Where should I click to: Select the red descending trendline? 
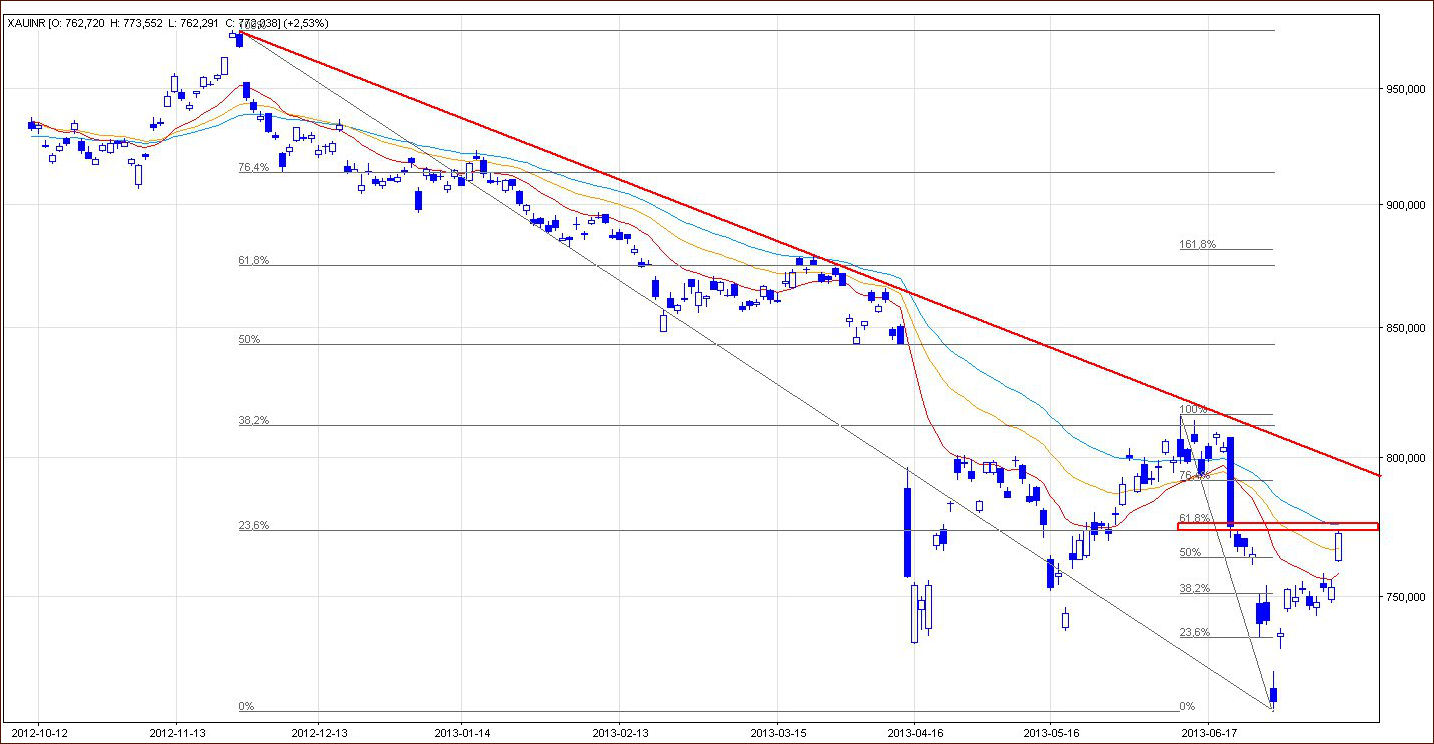(x=810, y=254)
